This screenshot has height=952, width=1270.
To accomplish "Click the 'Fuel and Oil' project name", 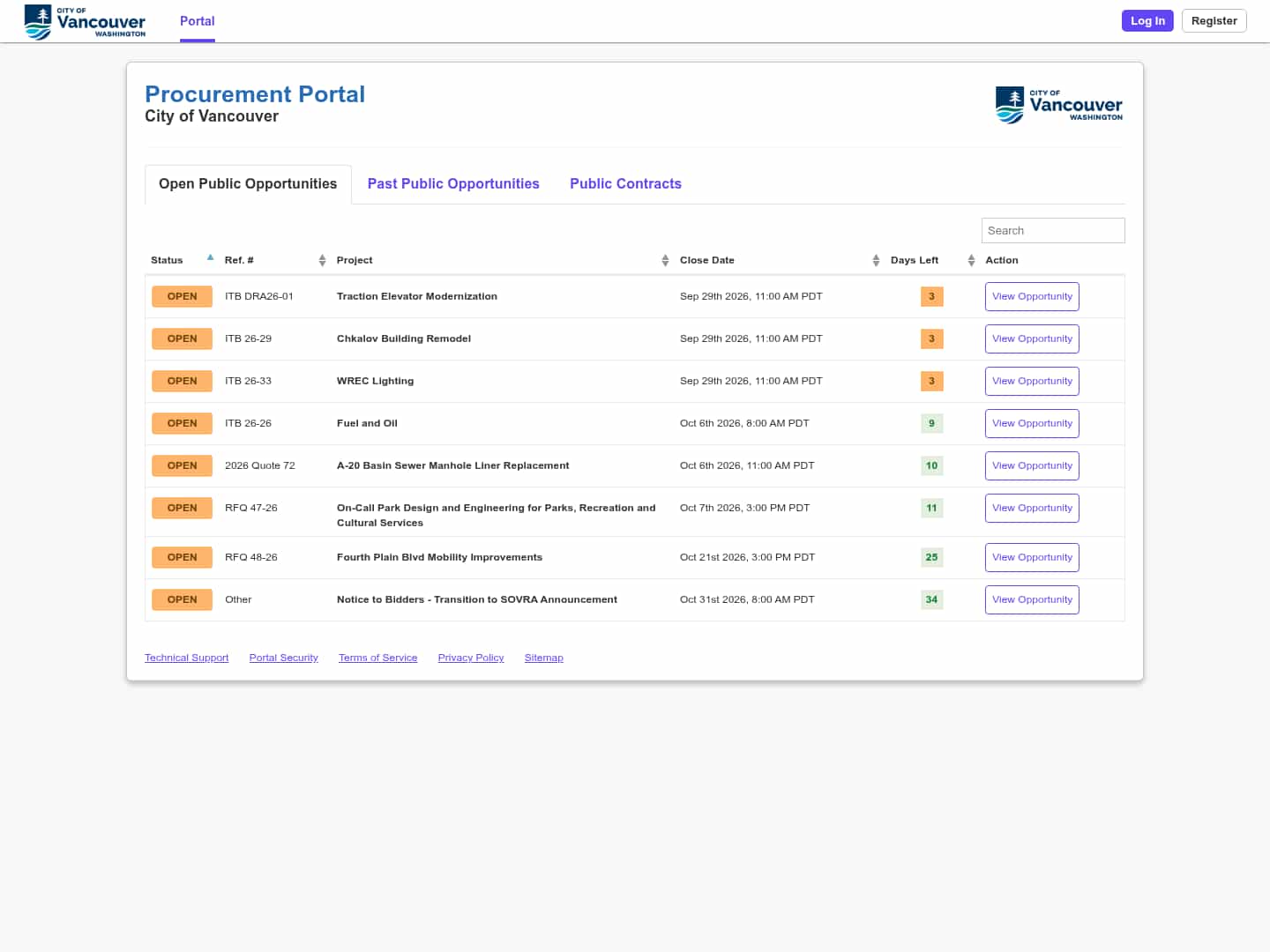I will point(367,423).
